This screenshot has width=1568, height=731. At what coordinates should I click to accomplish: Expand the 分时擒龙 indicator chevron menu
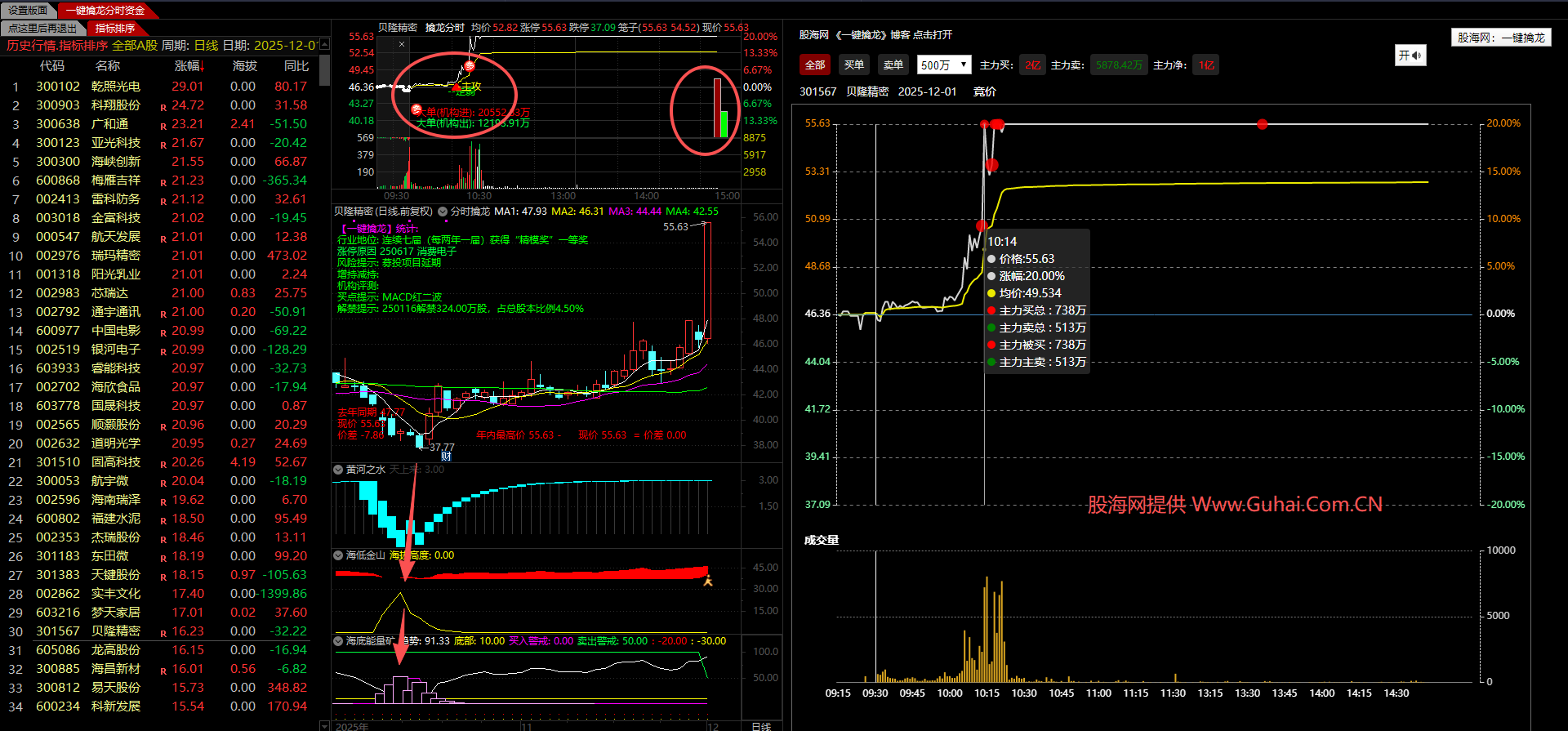443,212
